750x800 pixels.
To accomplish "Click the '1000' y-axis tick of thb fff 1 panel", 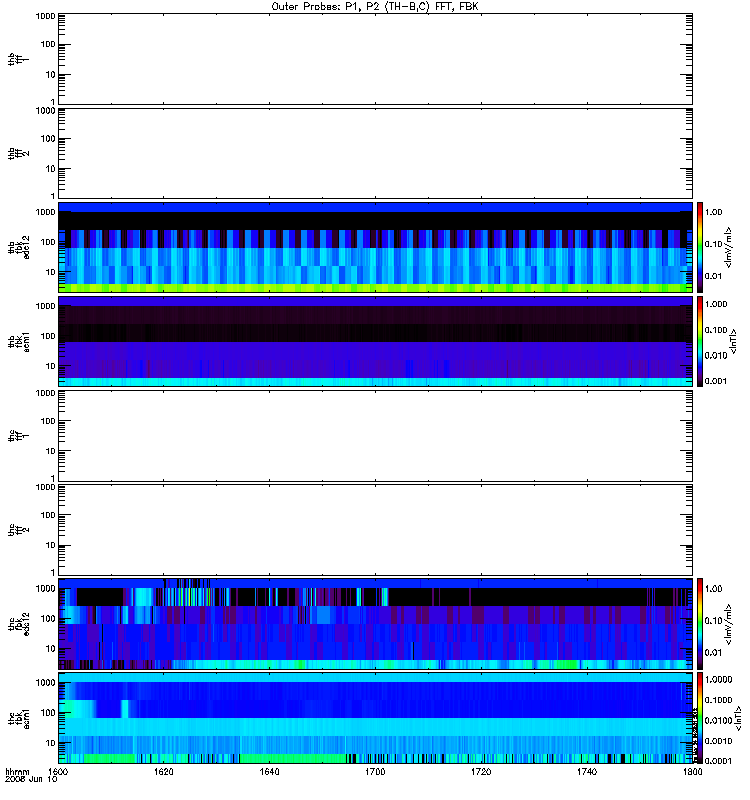I will pos(45,16).
